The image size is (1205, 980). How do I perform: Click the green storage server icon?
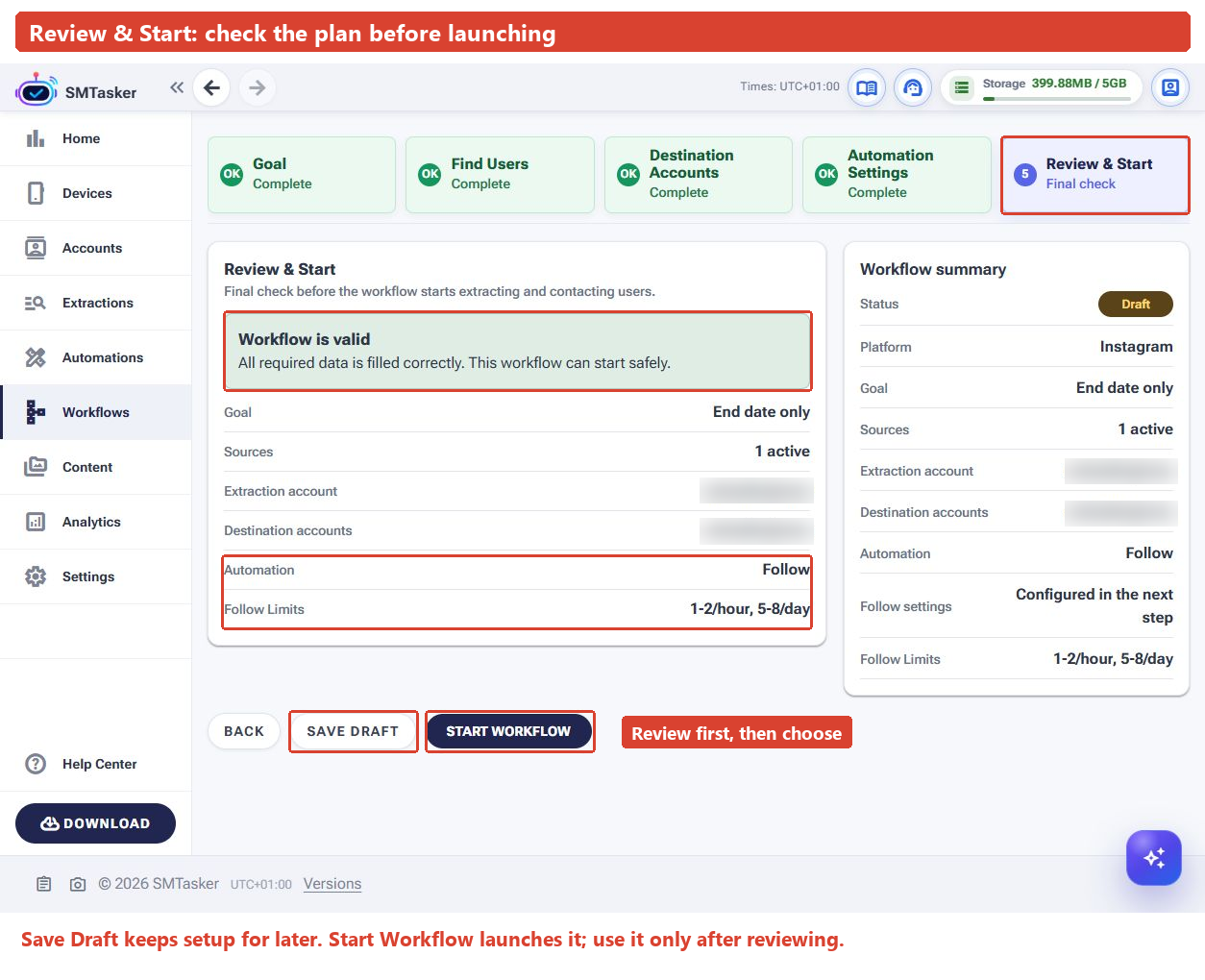[x=961, y=87]
